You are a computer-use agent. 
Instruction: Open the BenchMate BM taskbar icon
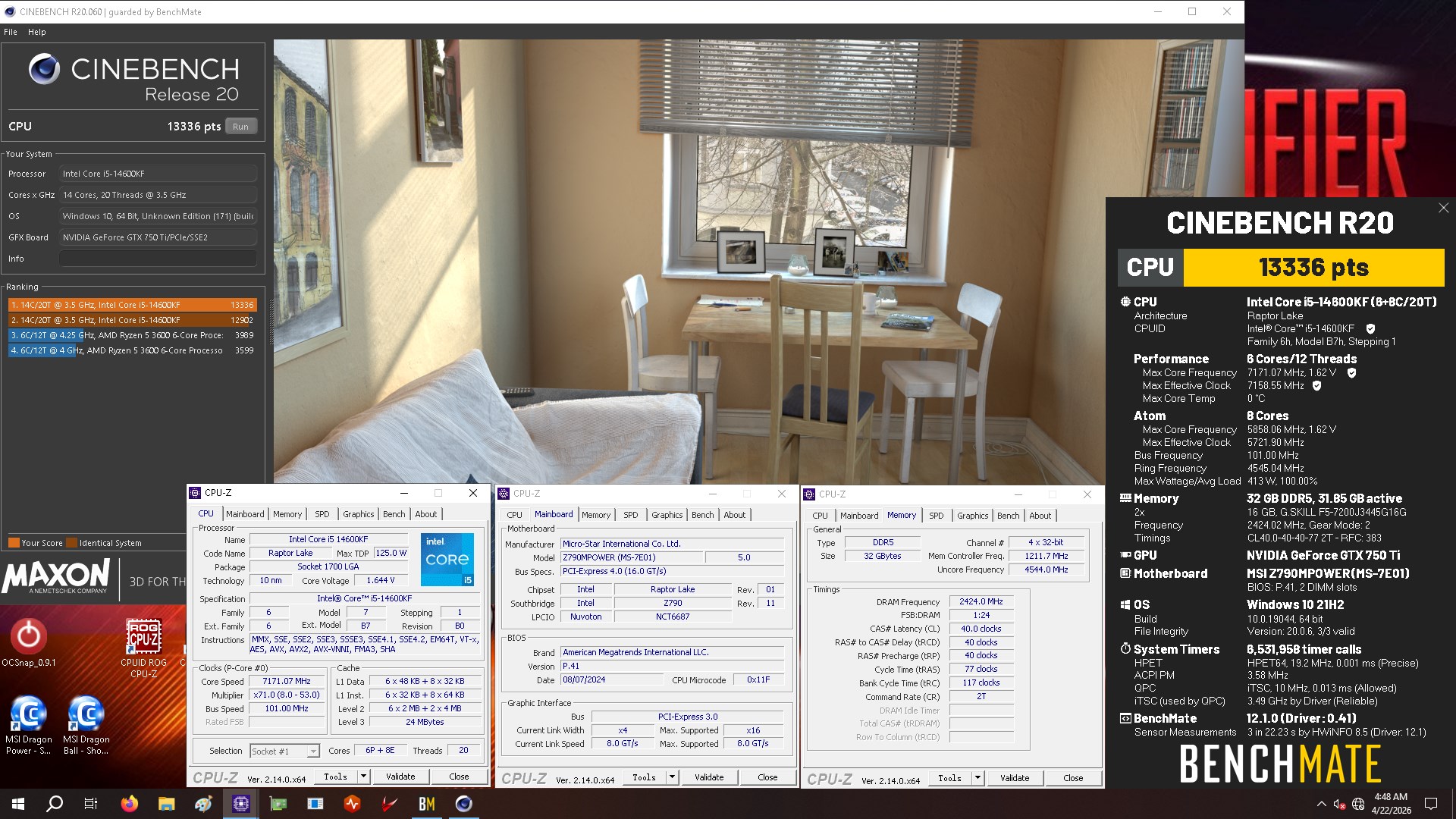(427, 804)
